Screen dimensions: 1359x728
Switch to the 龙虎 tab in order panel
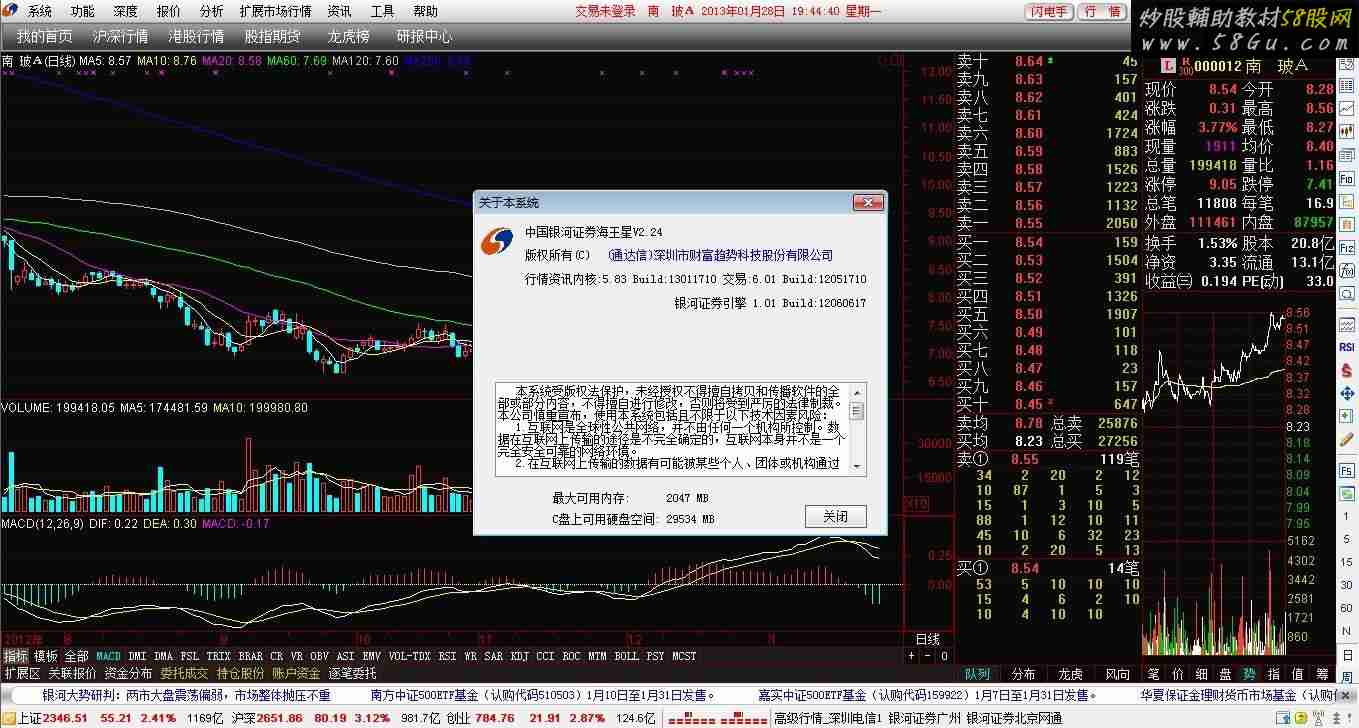click(x=1070, y=674)
